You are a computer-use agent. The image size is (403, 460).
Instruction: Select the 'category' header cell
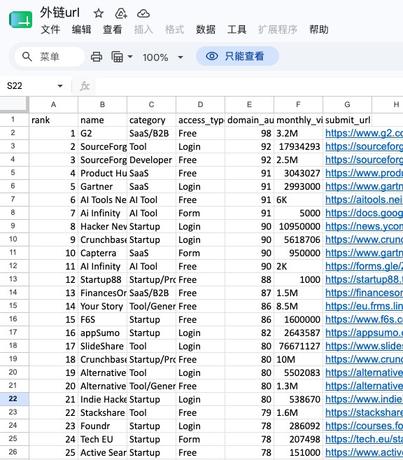[x=151, y=120]
